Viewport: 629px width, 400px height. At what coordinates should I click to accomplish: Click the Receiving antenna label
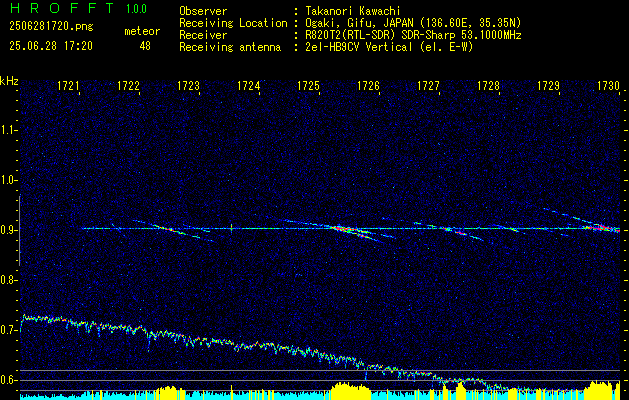pos(230,47)
